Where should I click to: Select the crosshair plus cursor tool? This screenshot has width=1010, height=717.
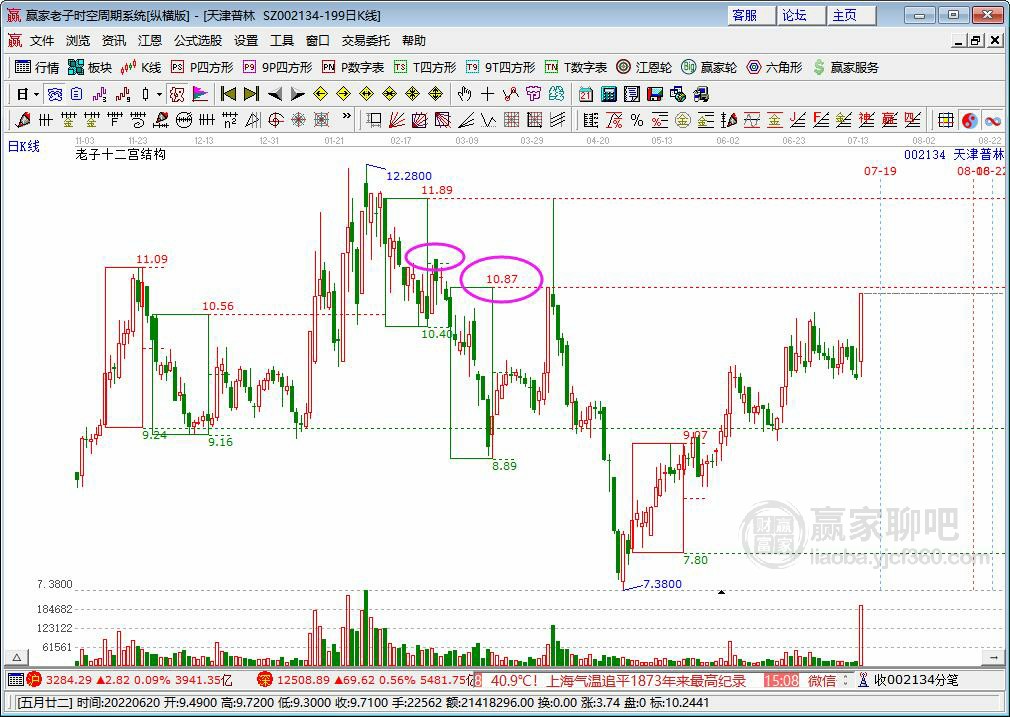click(x=488, y=95)
